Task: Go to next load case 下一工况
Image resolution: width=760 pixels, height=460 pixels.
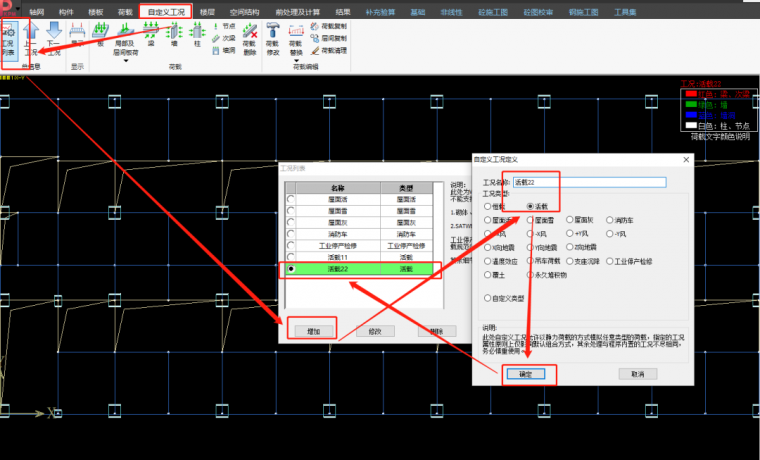Action: tap(54, 43)
